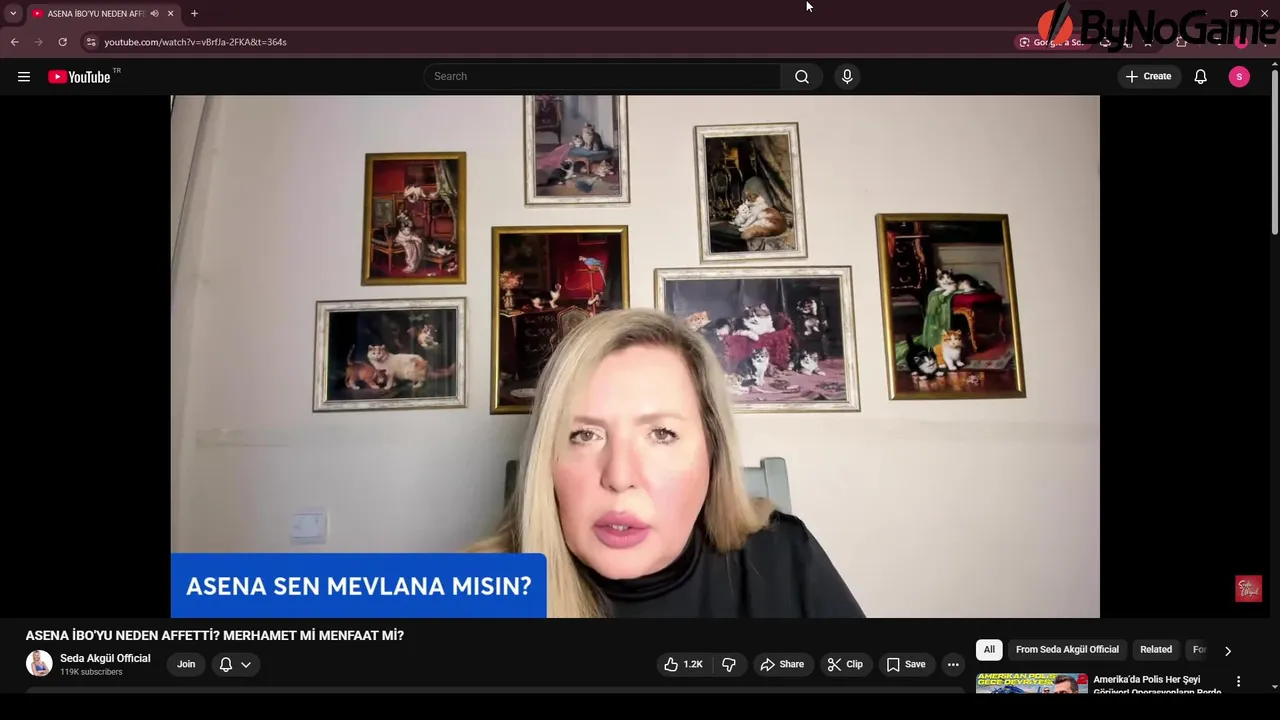Viewport: 1280px width, 720px height.
Task: Click the 119K subscribers text
Action: [91, 672]
